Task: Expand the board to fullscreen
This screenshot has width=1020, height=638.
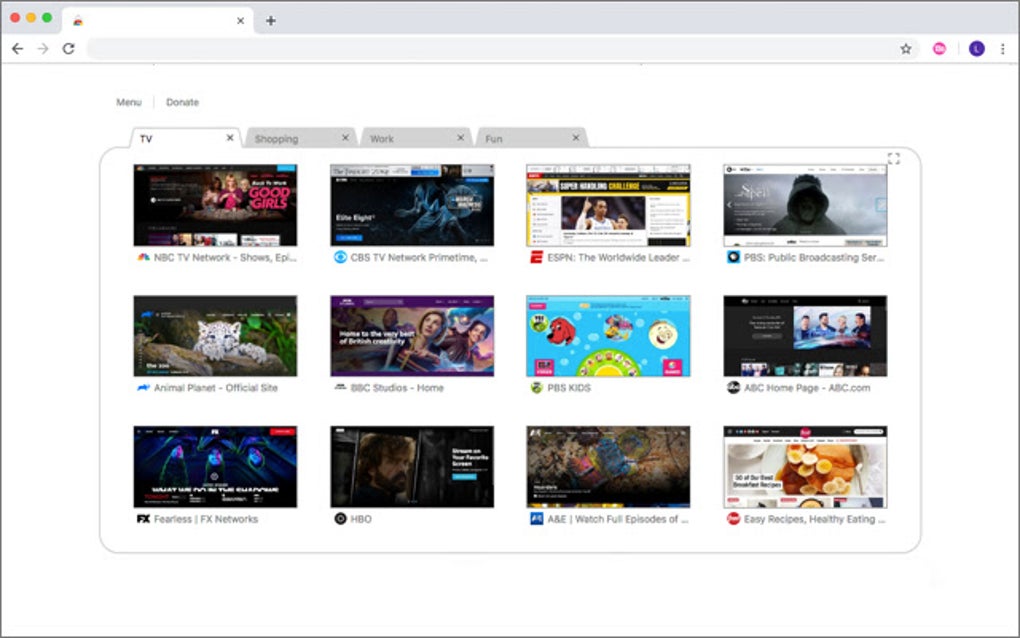Action: point(894,157)
